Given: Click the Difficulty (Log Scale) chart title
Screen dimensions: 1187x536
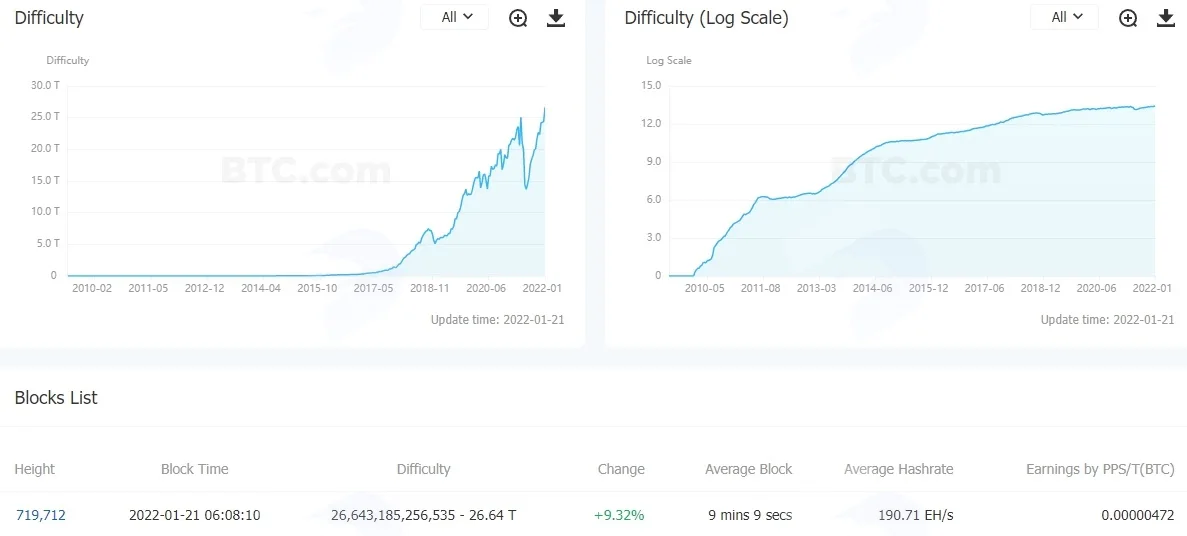Looking at the screenshot, I should [706, 18].
